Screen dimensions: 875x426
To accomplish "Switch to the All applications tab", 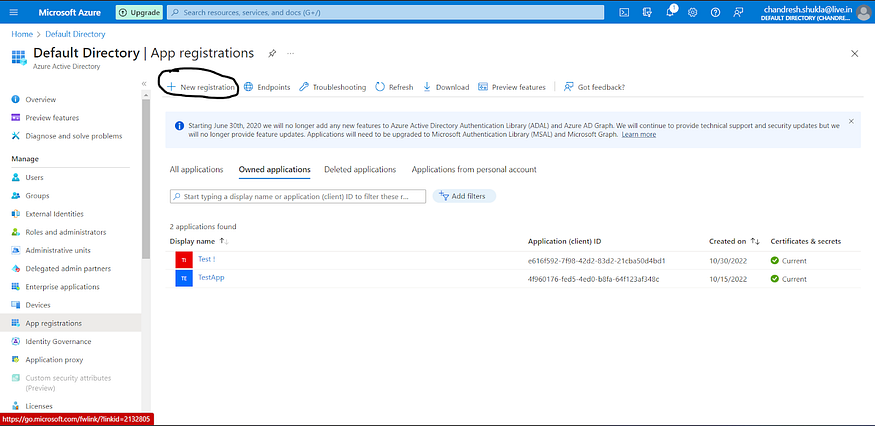I will [x=196, y=169].
